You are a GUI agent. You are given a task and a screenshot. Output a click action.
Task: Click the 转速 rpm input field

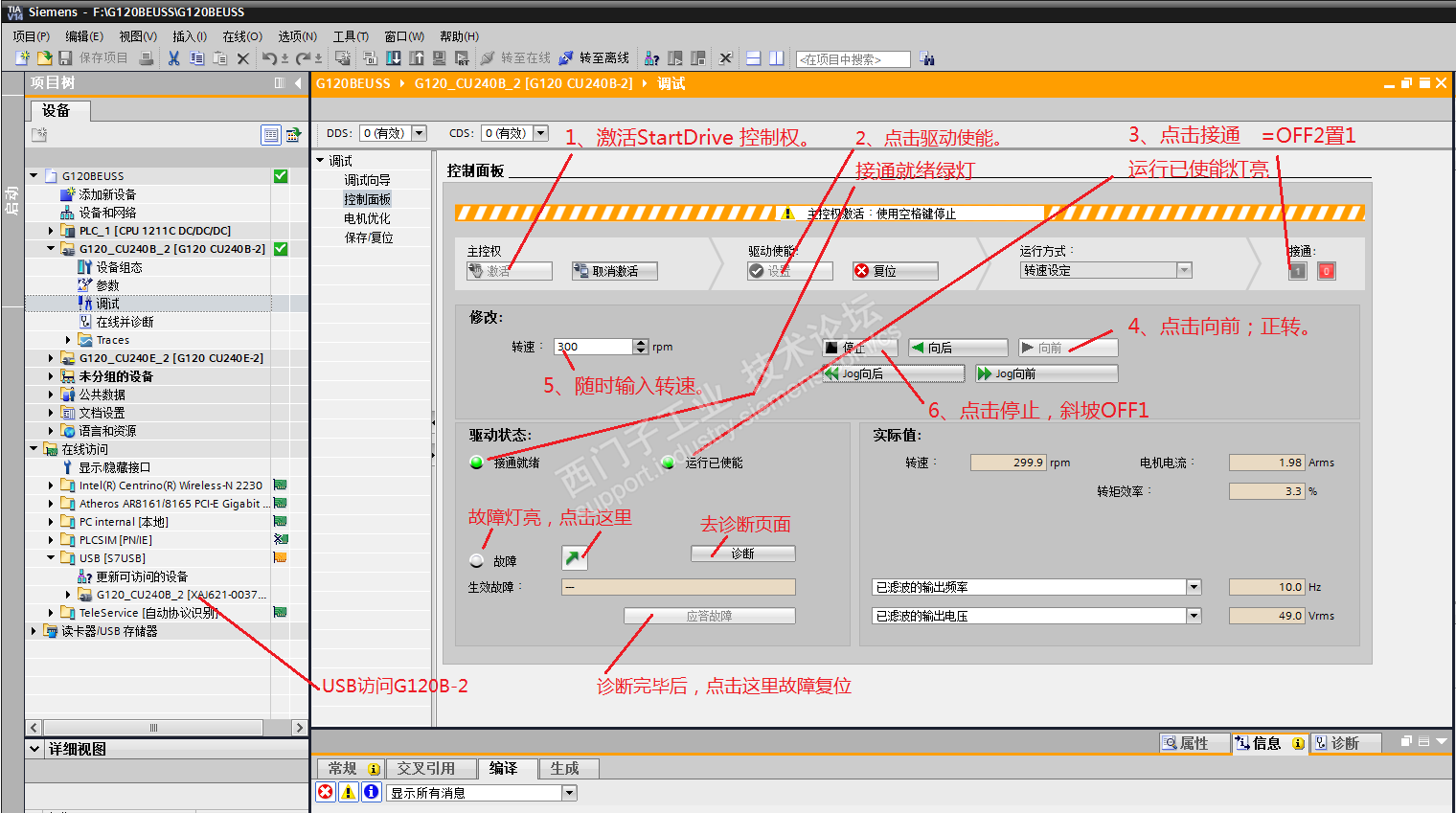(x=594, y=347)
